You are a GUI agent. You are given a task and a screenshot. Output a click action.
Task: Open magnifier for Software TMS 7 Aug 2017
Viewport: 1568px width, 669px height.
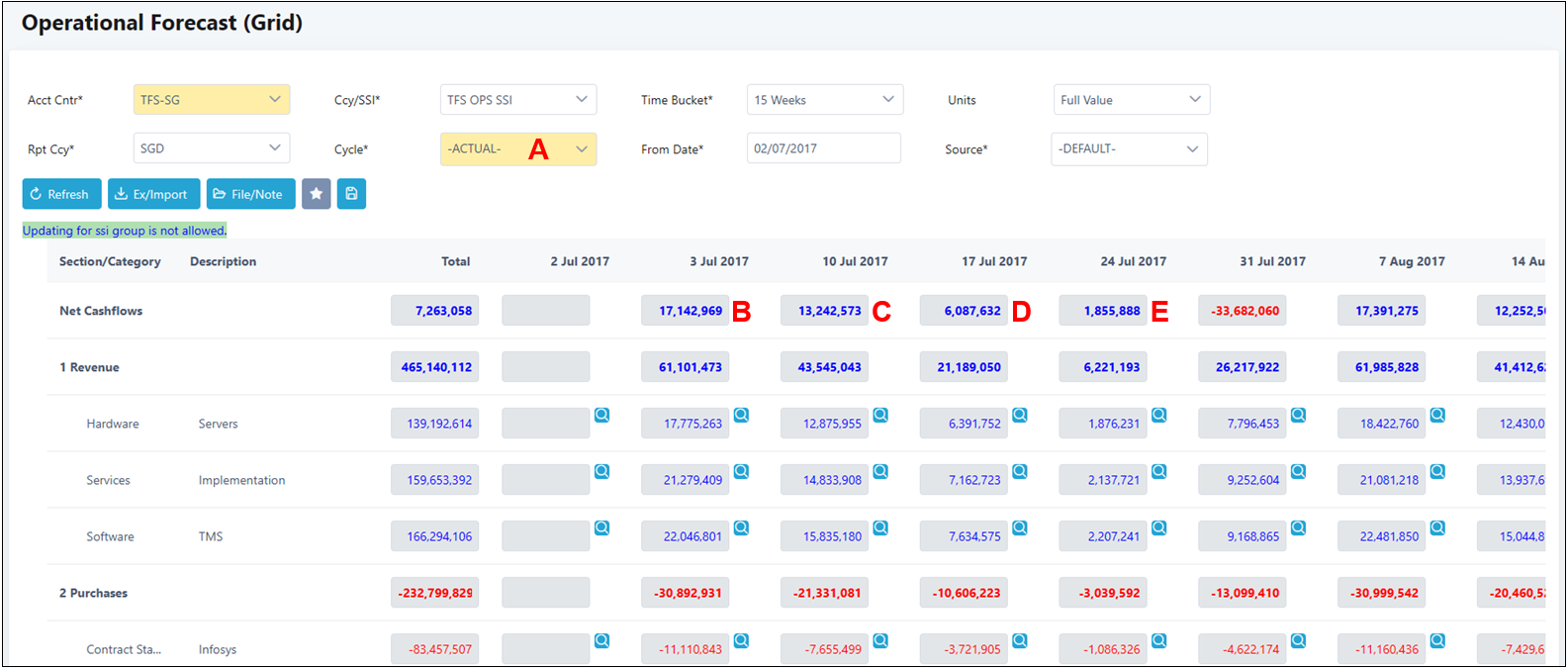(x=1438, y=528)
